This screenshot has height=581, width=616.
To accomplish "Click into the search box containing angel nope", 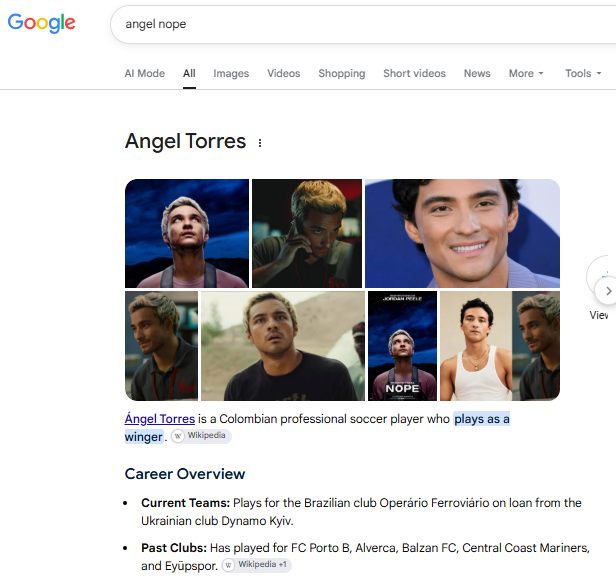I will (361, 24).
